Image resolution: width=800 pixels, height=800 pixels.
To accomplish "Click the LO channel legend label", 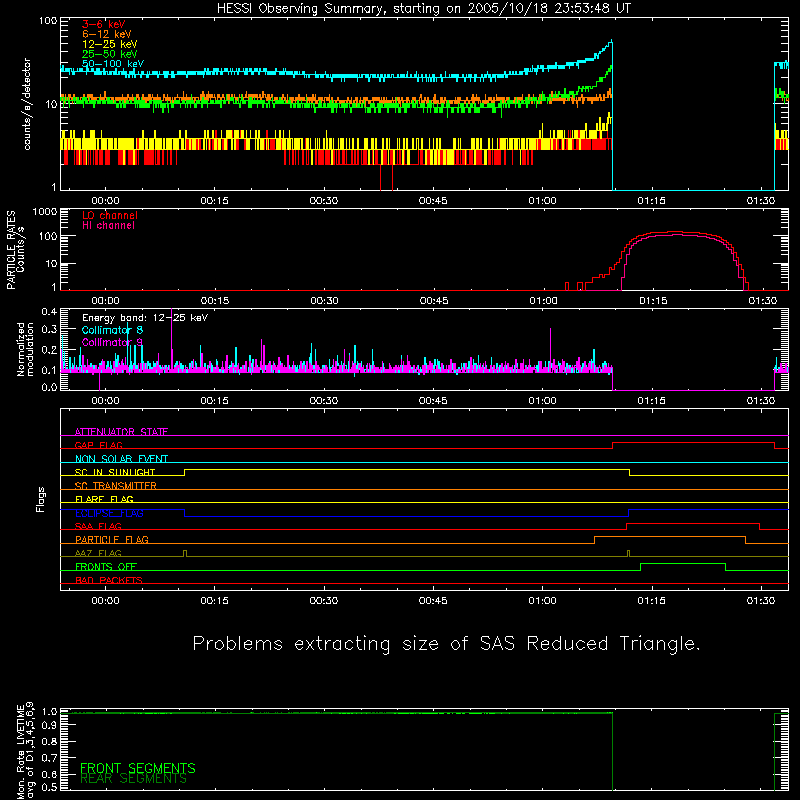I will tap(110, 215).
